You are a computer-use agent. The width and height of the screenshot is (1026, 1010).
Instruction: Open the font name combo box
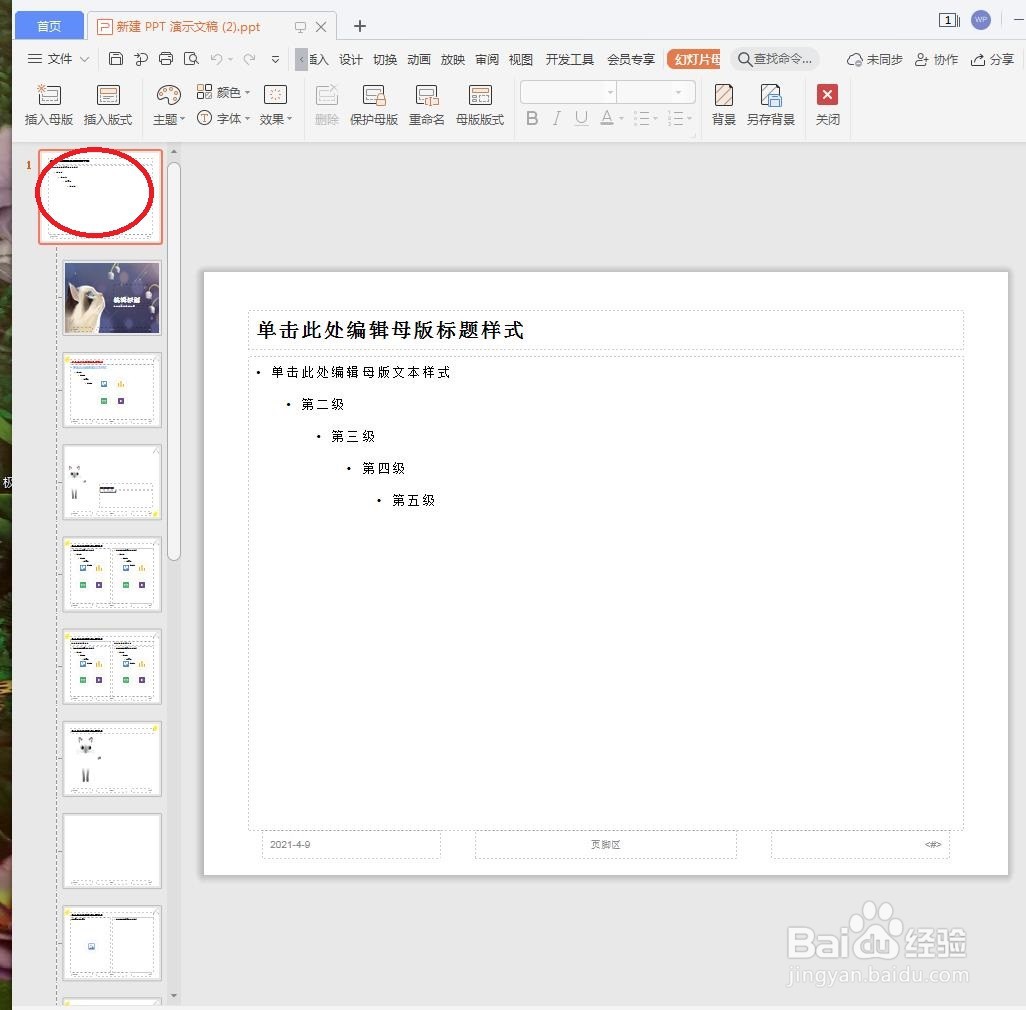pos(569,92)
